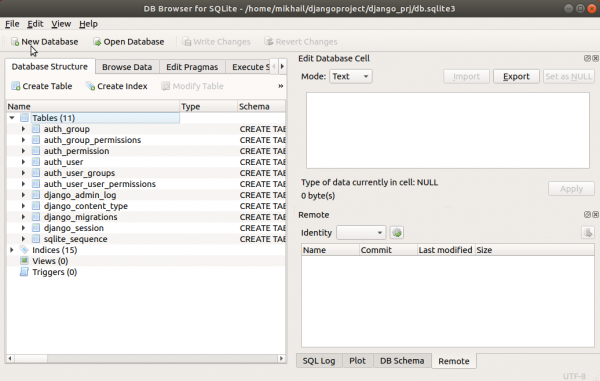
Task: Click the green refresh icon beside Identity
Action: point(397,233)
